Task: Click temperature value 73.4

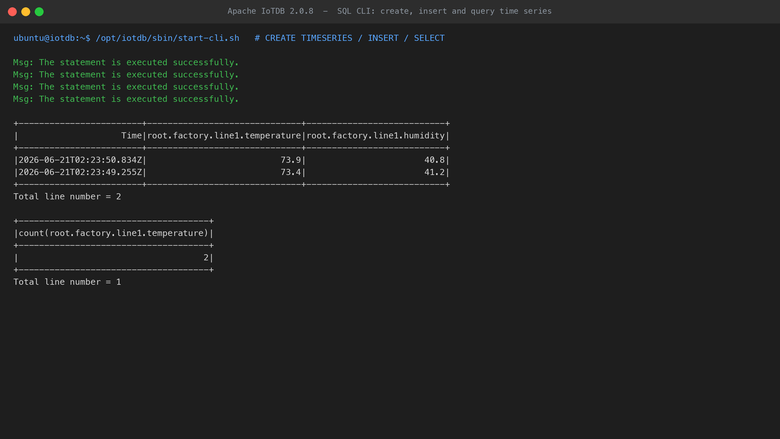Action: point(291,172)
